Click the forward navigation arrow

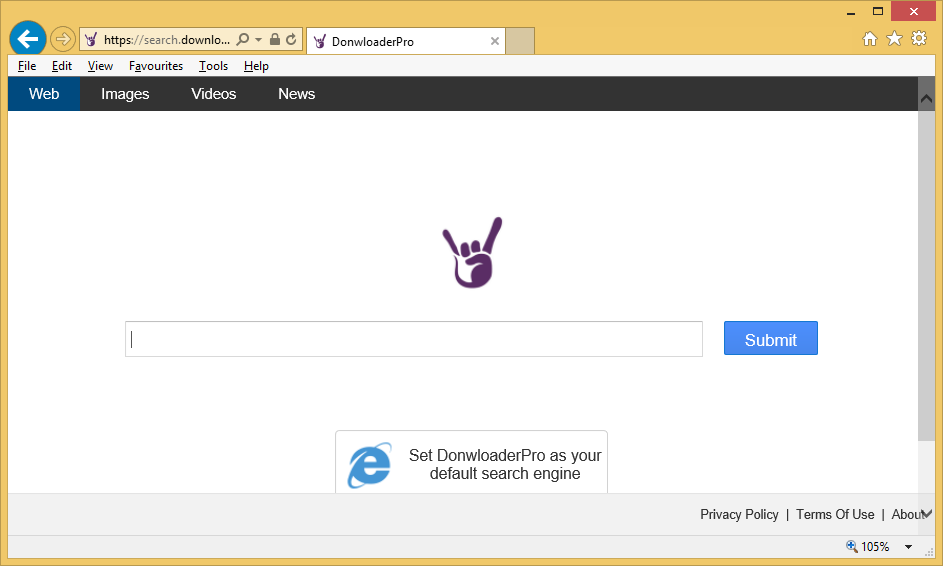(x=63, y=40)
